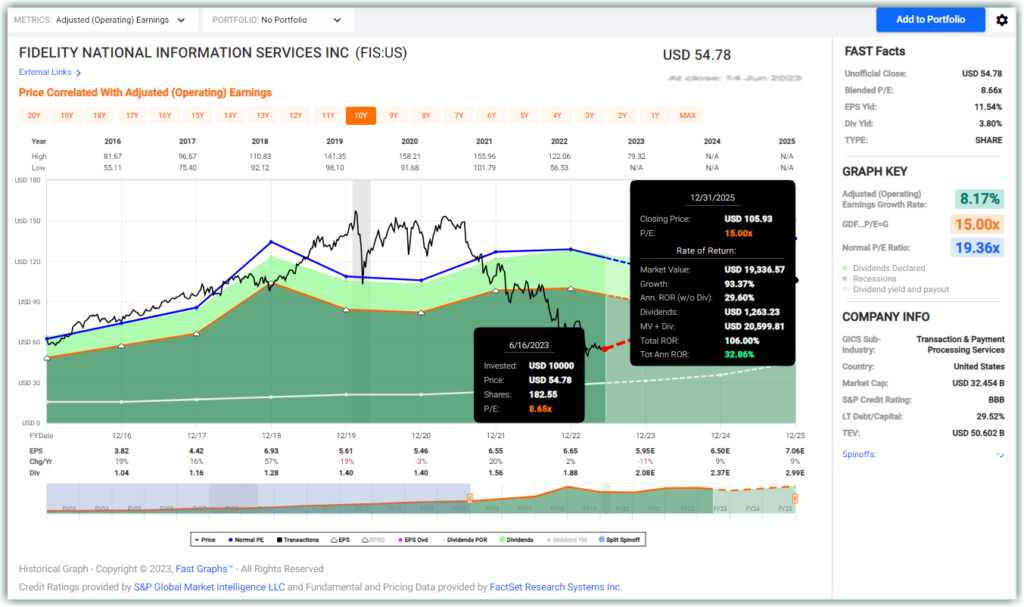Click the BBB credit rating value
Image resolution: width=1024 pixels, height=607 pixels.
click(996, 399)
